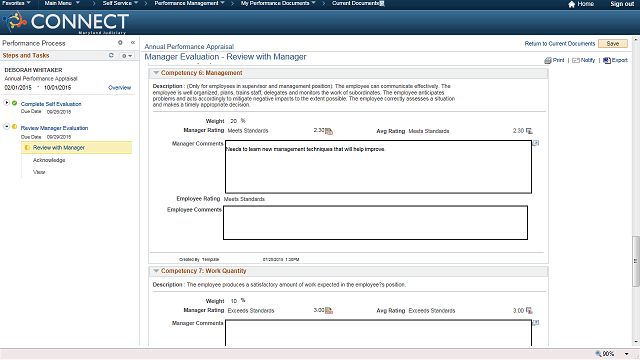Select View task

coord(39,172)
